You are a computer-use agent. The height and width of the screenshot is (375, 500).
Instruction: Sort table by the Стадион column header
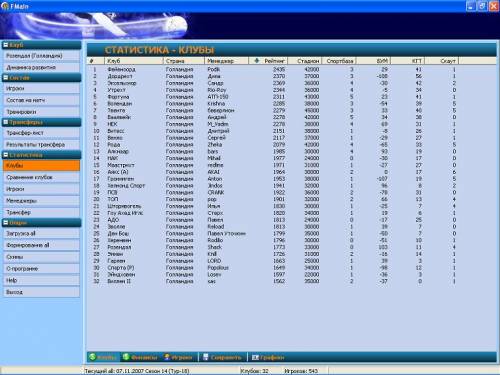[x=304, y=61]
